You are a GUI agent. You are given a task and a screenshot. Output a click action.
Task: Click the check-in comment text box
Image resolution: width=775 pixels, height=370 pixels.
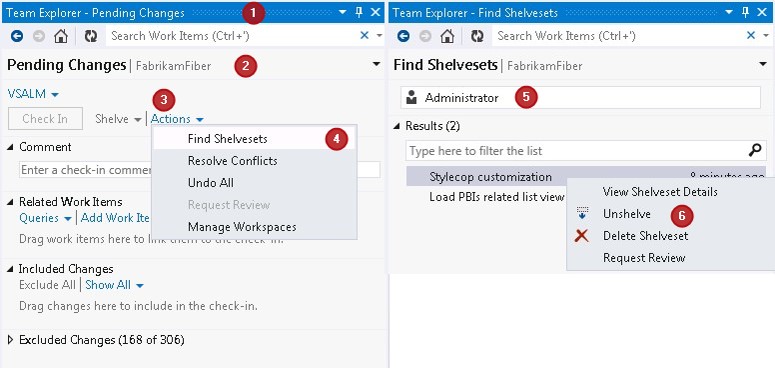200,169
